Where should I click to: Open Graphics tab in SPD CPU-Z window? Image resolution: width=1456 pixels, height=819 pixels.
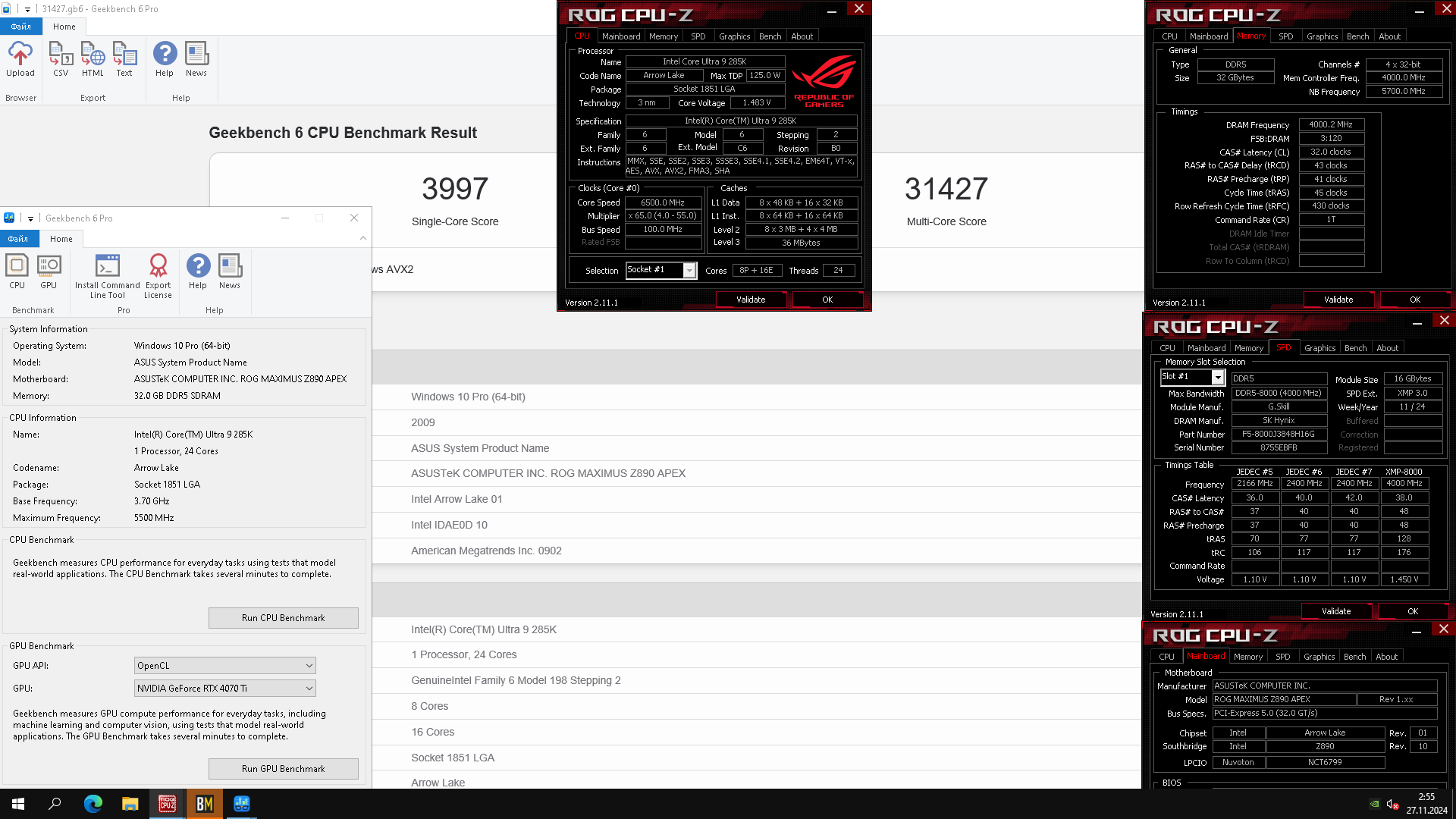click(x=1320, y=348)
